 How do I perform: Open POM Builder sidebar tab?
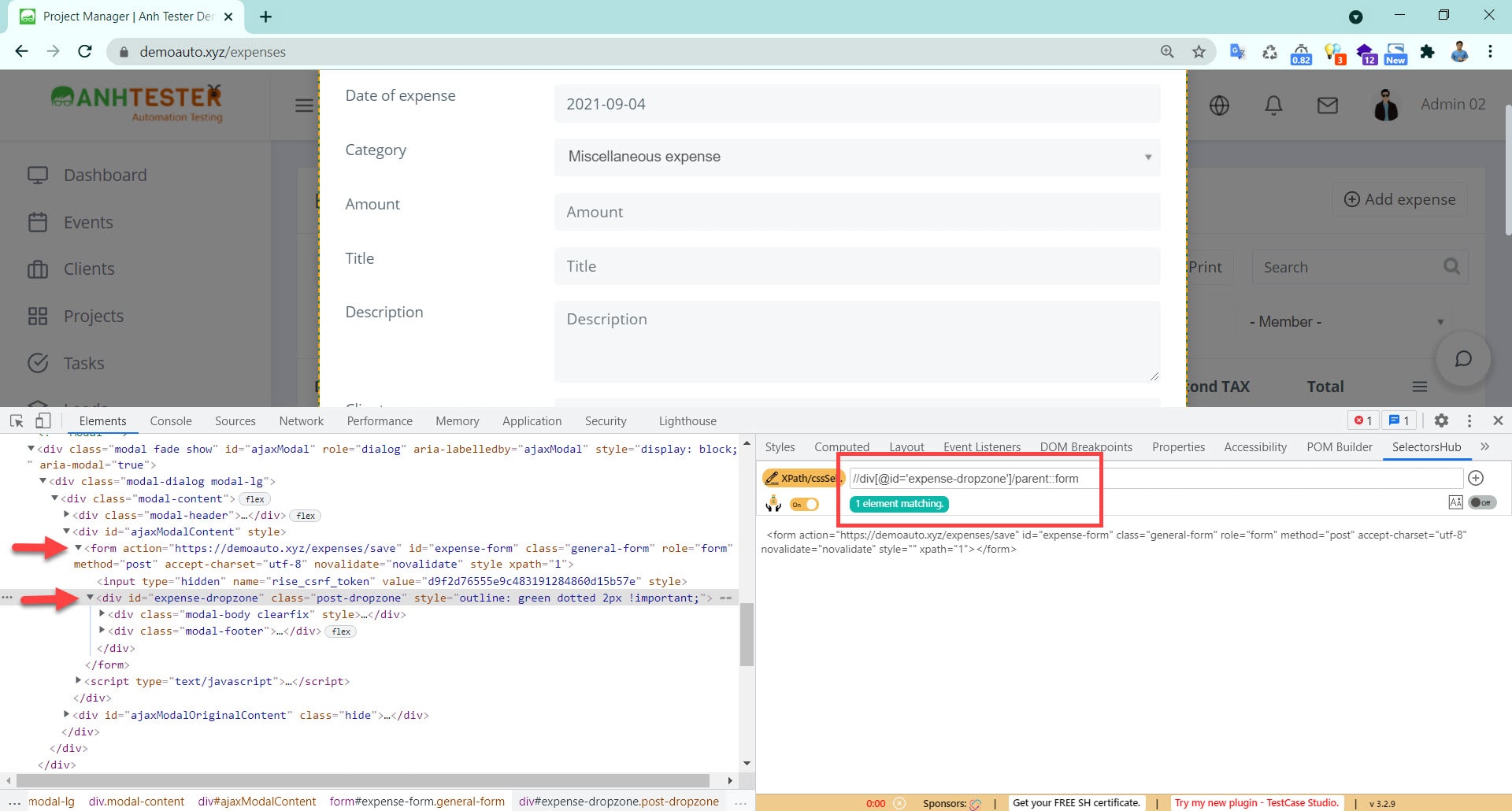(1339, 447)
